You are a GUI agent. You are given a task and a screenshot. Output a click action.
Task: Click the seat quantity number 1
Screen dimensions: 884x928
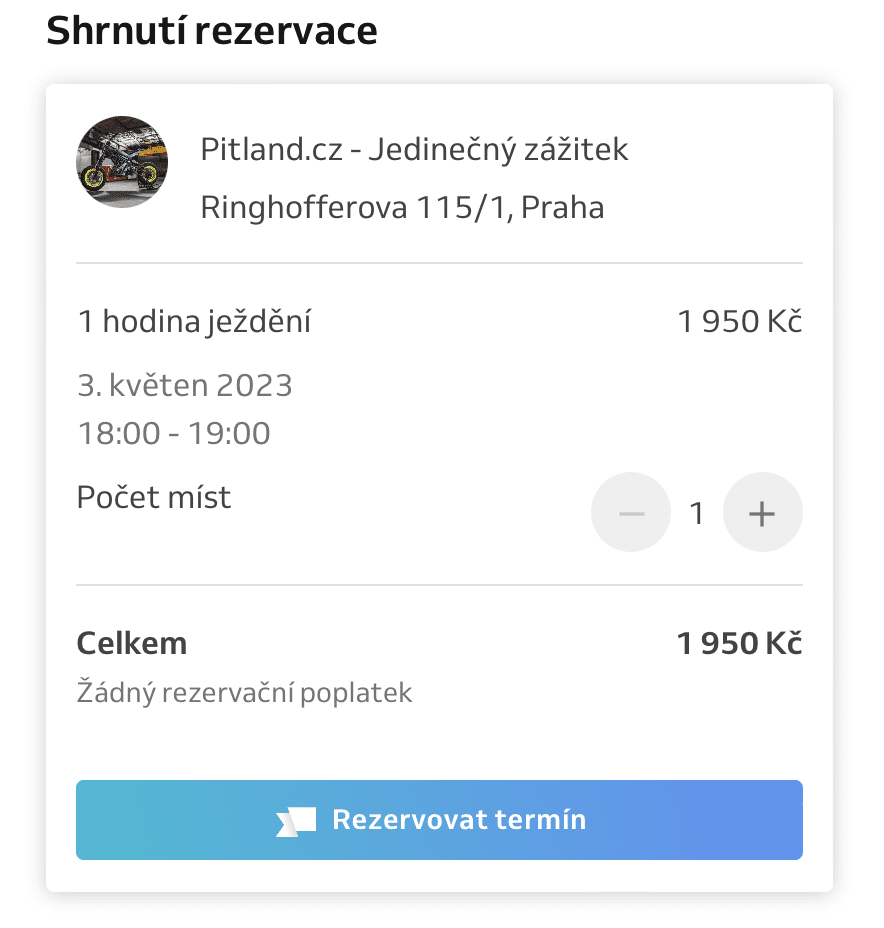[696, 513]
